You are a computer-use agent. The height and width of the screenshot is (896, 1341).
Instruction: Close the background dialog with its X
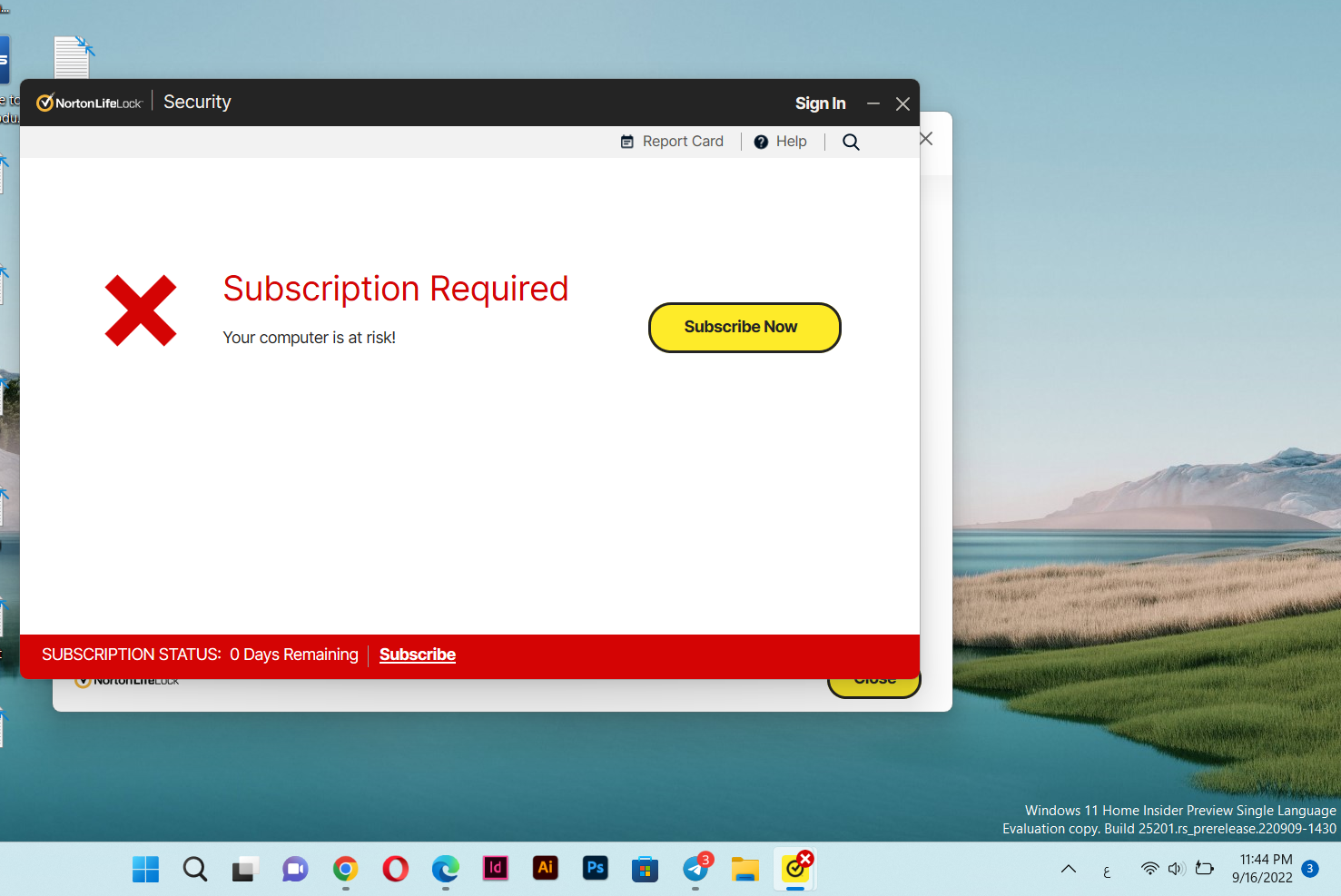pyautogui.click(x=927, y=139)
